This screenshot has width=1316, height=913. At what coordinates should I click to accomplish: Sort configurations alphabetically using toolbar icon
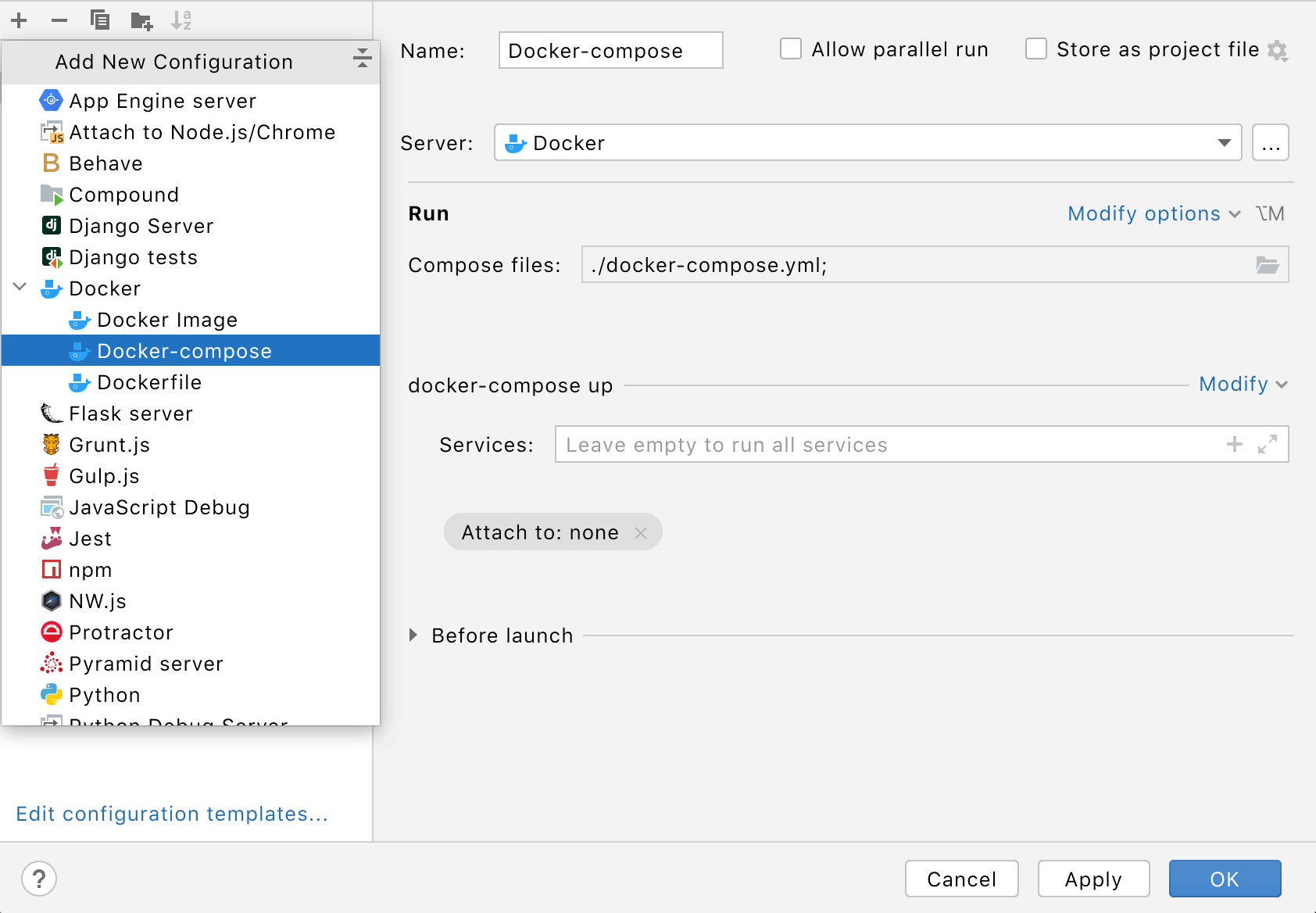click(x=182, y=21)
